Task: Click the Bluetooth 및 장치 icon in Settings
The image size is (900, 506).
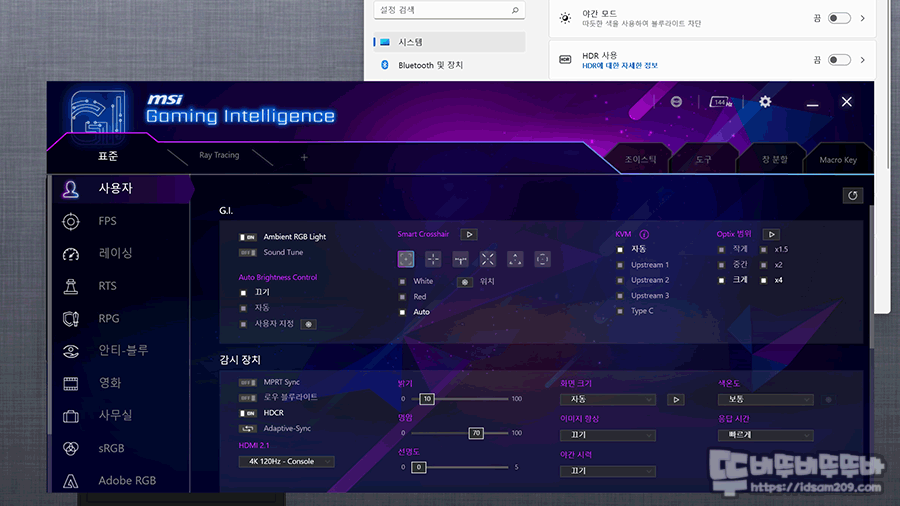Action: point(385,65)
